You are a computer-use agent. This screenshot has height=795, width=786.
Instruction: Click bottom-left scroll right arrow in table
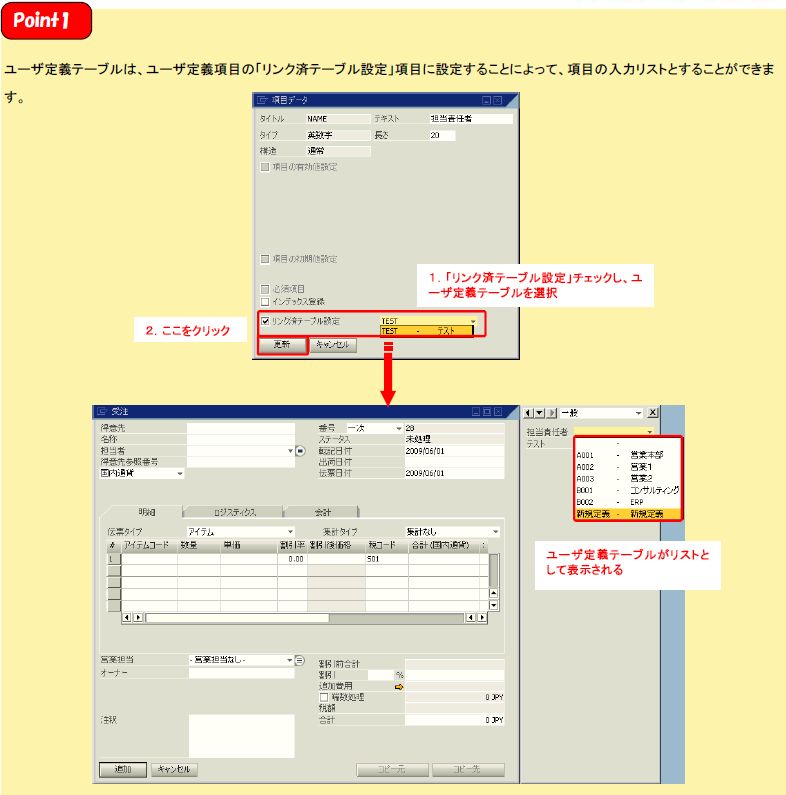138,617
